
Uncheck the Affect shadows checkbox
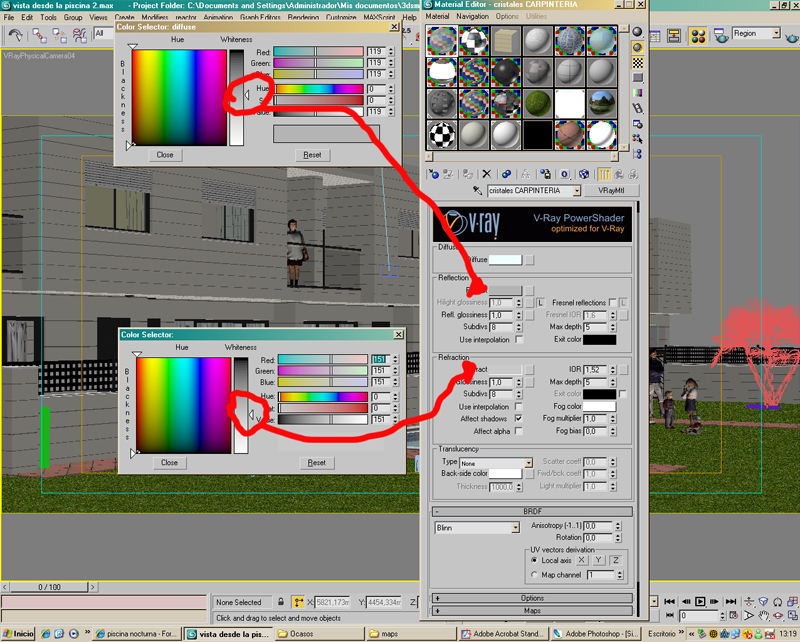coord(519,418)
